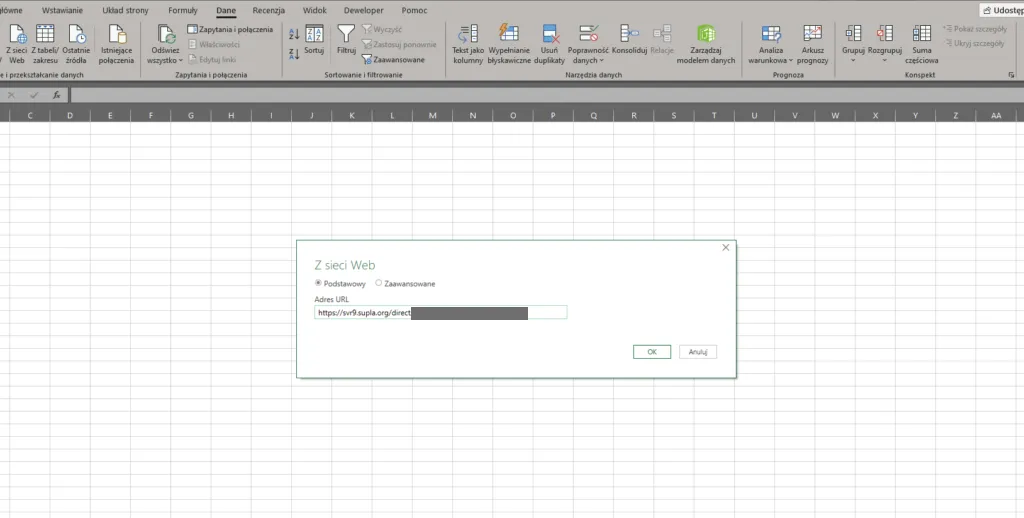Switch to the Widok tab
The image size is (1024, 518).
tap(315, 10)
